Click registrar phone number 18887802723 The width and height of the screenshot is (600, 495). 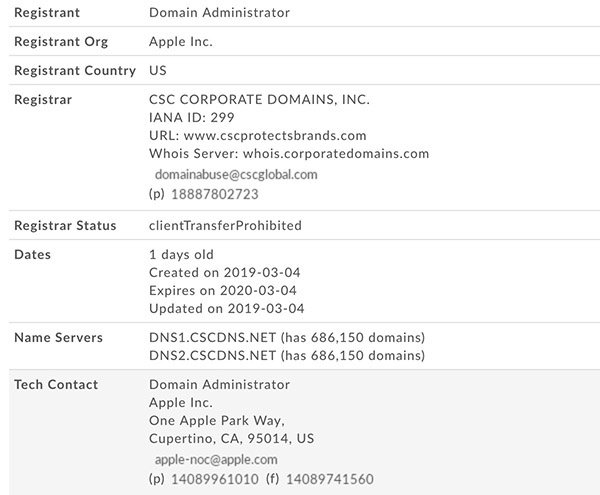point(215,194)
